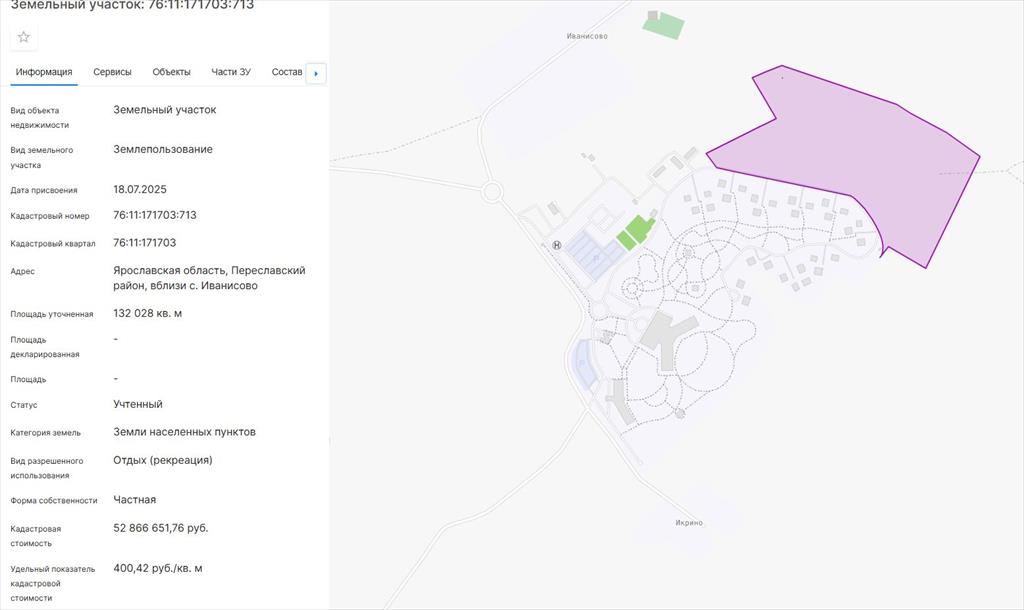
Task: Switch to the Объекты tab
Action: click(x=171, y=72)
